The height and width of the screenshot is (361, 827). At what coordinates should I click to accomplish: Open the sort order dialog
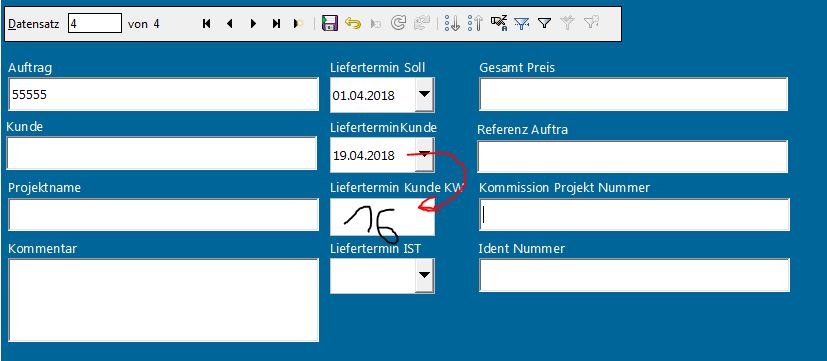click(x=498, y=23)
